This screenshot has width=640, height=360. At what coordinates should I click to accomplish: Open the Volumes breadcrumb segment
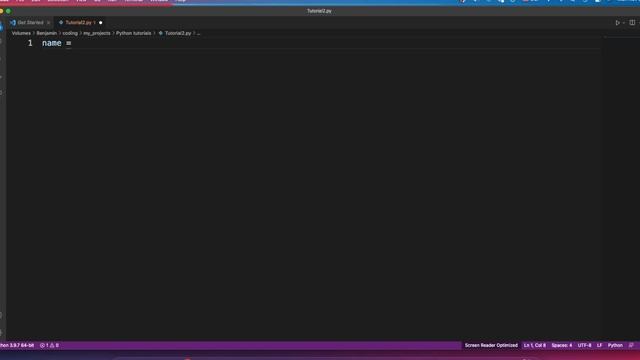(21, 33)
